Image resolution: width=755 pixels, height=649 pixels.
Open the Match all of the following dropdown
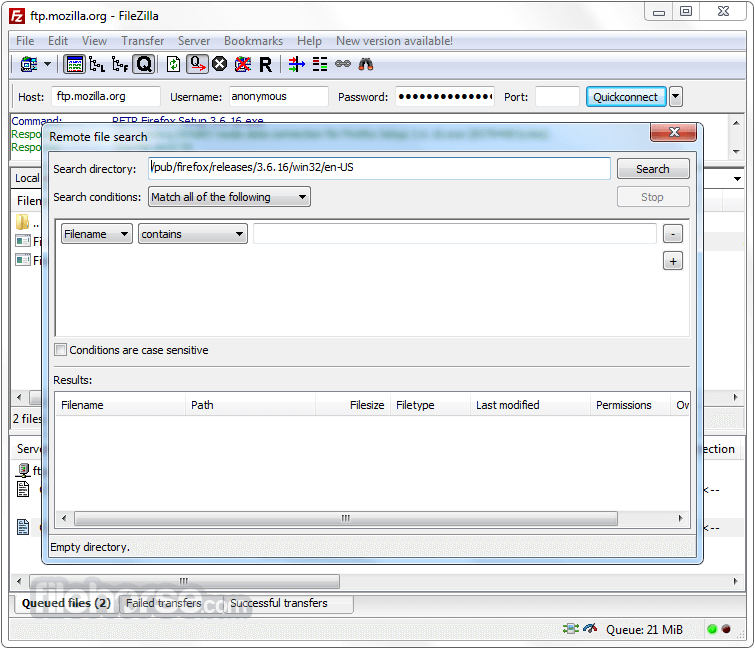pos(229,197)
